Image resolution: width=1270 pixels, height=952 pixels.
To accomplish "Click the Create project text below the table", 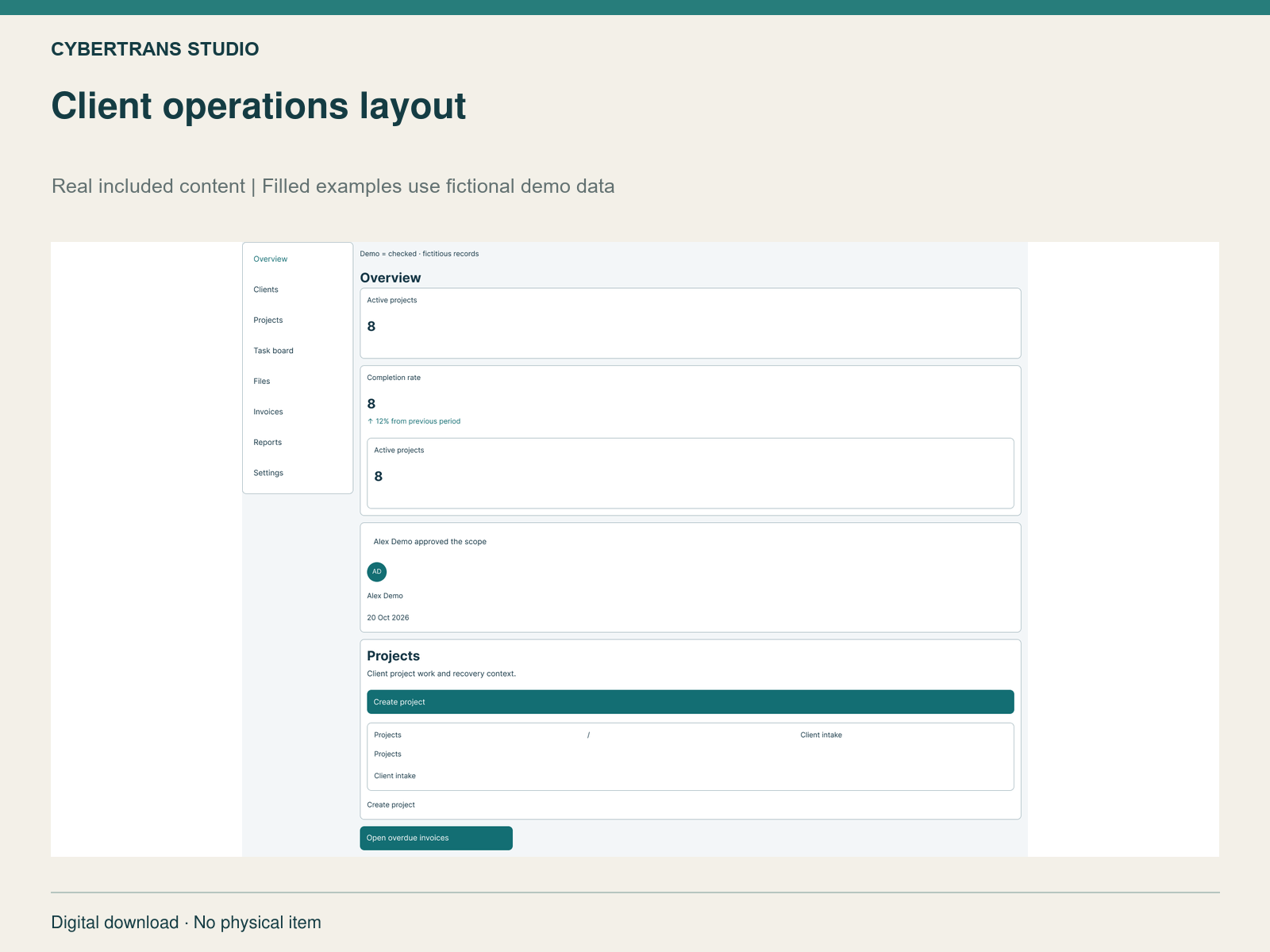I will point(391,805).
